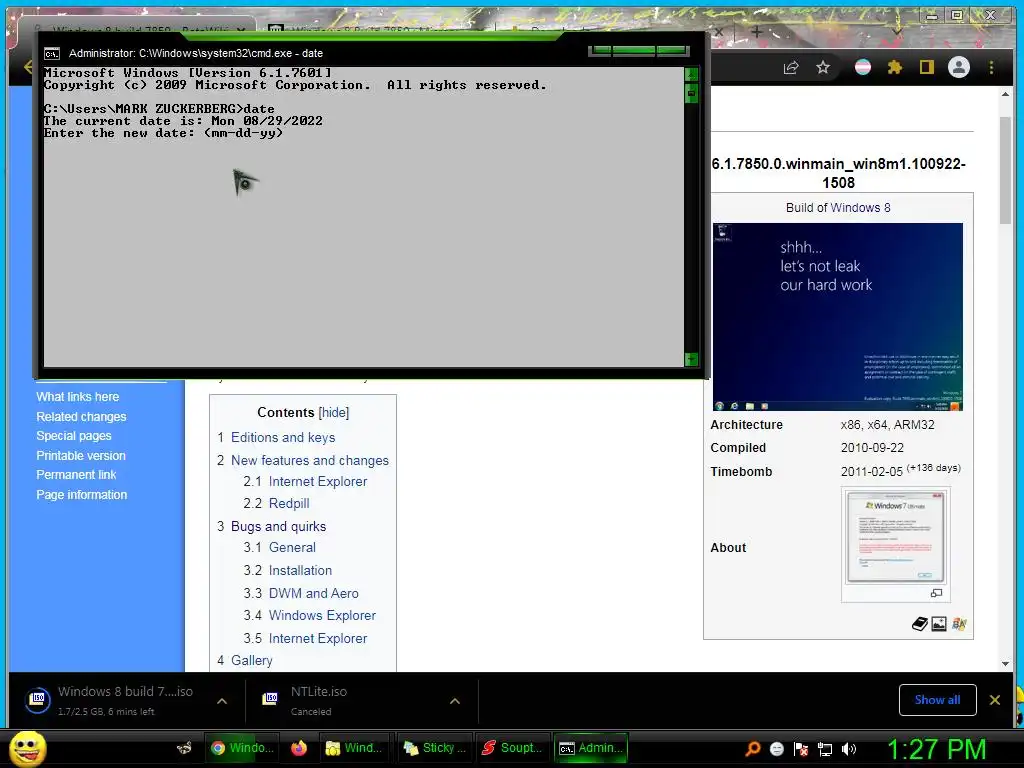Go to the Gallery section

point(251,660)
